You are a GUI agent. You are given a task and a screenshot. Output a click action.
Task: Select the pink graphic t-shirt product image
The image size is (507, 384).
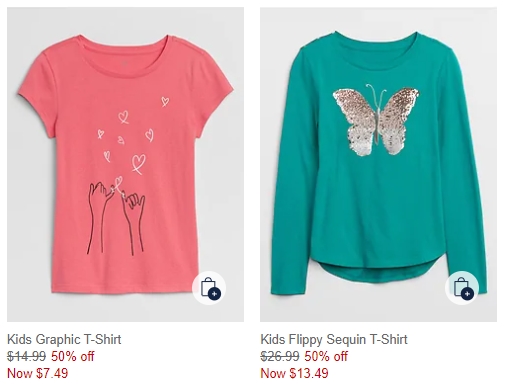point(125,164)
